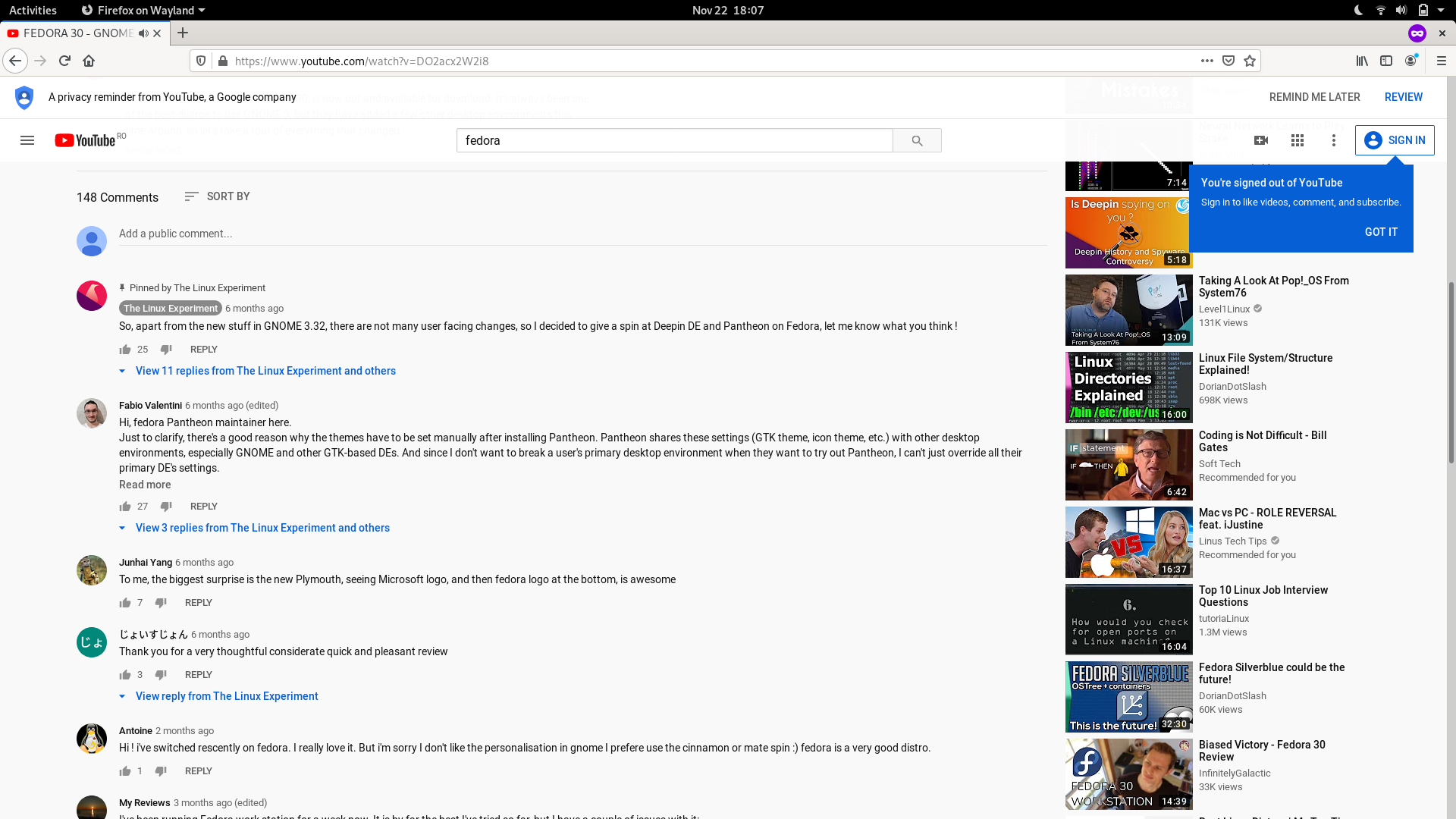1456x819 pixels.
Task: Reply to Junhai Yang's comment
Action: [x=198, y=603]
